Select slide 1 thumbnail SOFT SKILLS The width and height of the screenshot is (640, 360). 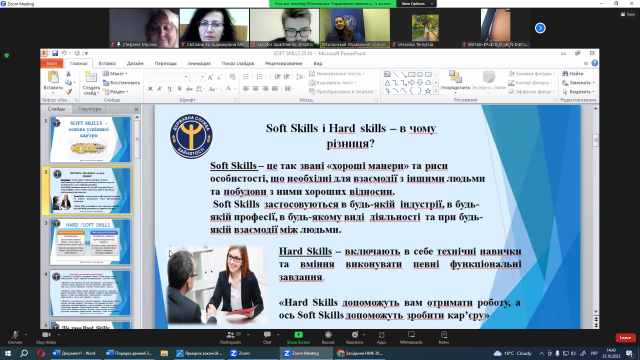pos(90,140)
